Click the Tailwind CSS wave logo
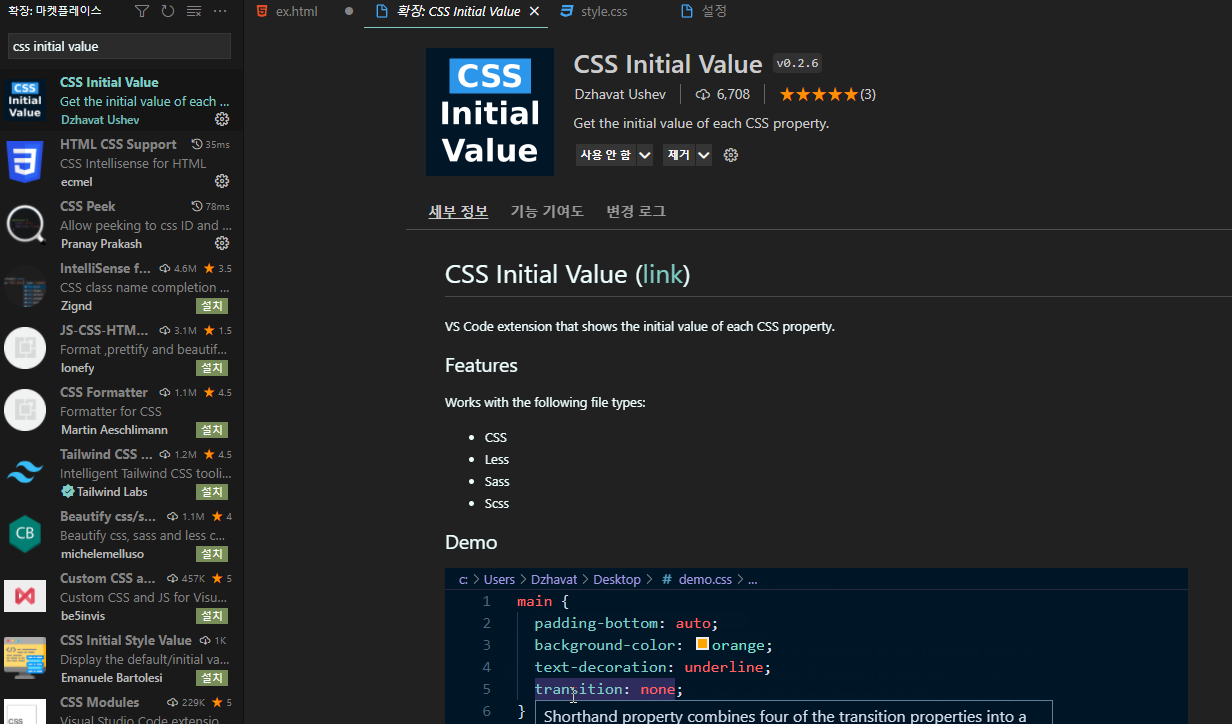 coord(25,472)
